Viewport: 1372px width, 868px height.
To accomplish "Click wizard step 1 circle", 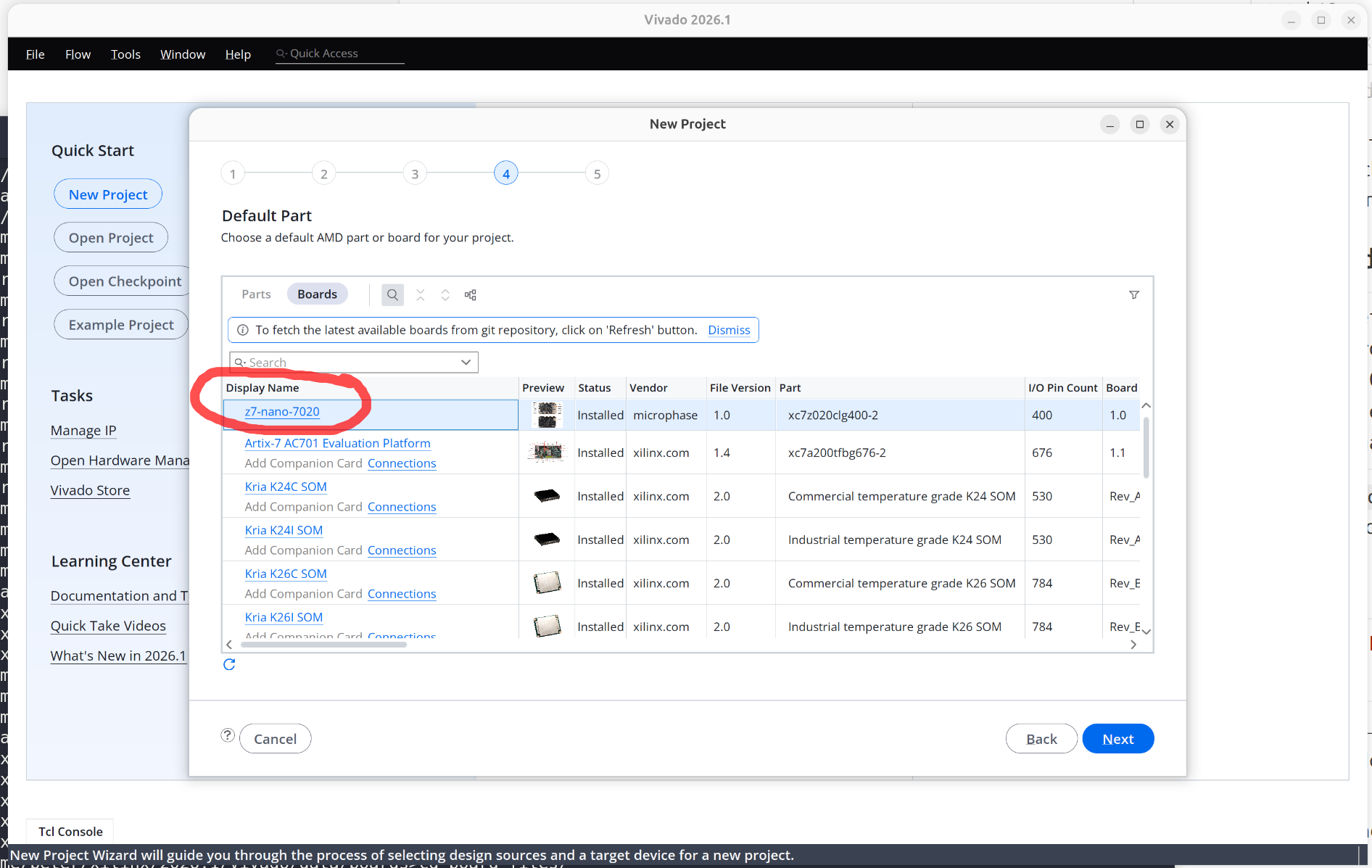I will [x=233, y=173].
